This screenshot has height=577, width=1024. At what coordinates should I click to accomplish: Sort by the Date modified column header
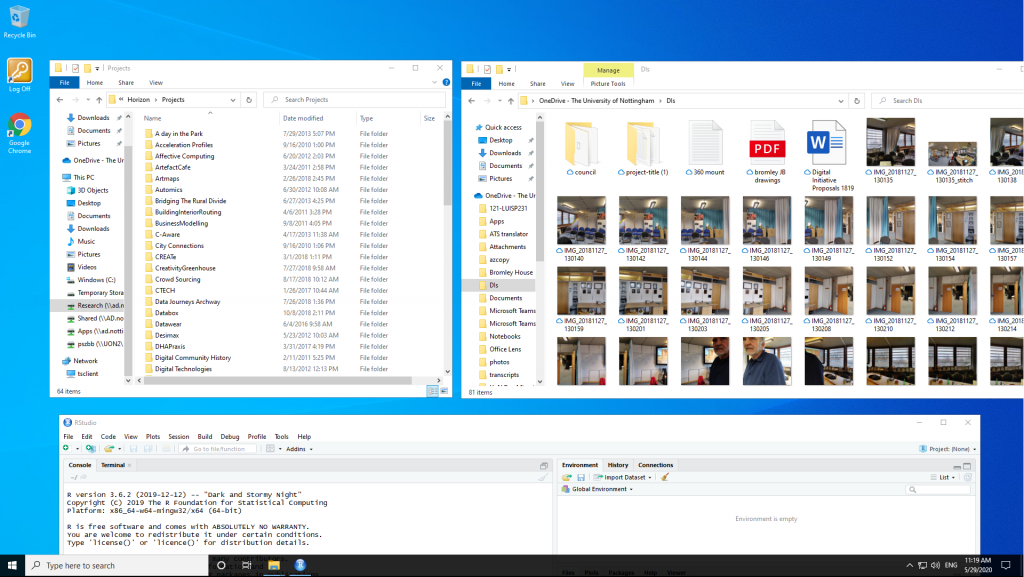click(303, 118)
